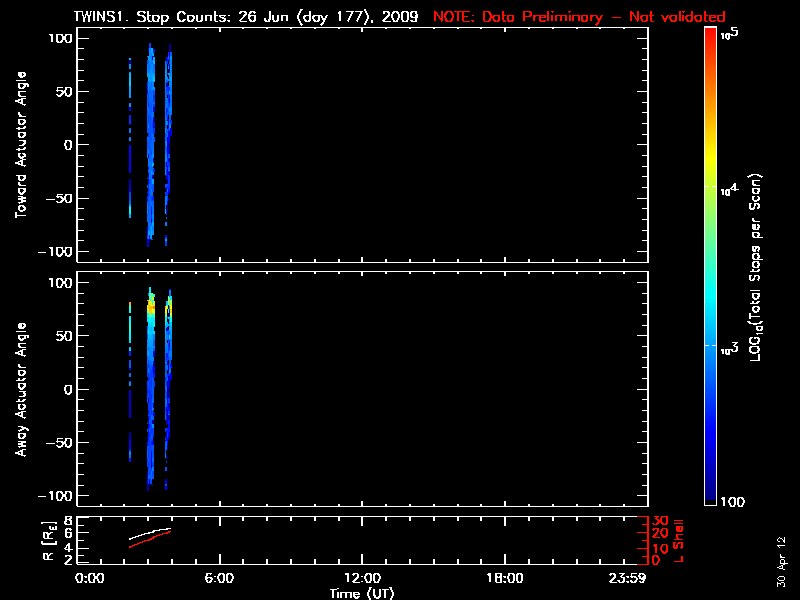This screenshot has width=800, height=600.
Task: Click the red 'Data Preliminary' note
Action: [x=579, y=17]
